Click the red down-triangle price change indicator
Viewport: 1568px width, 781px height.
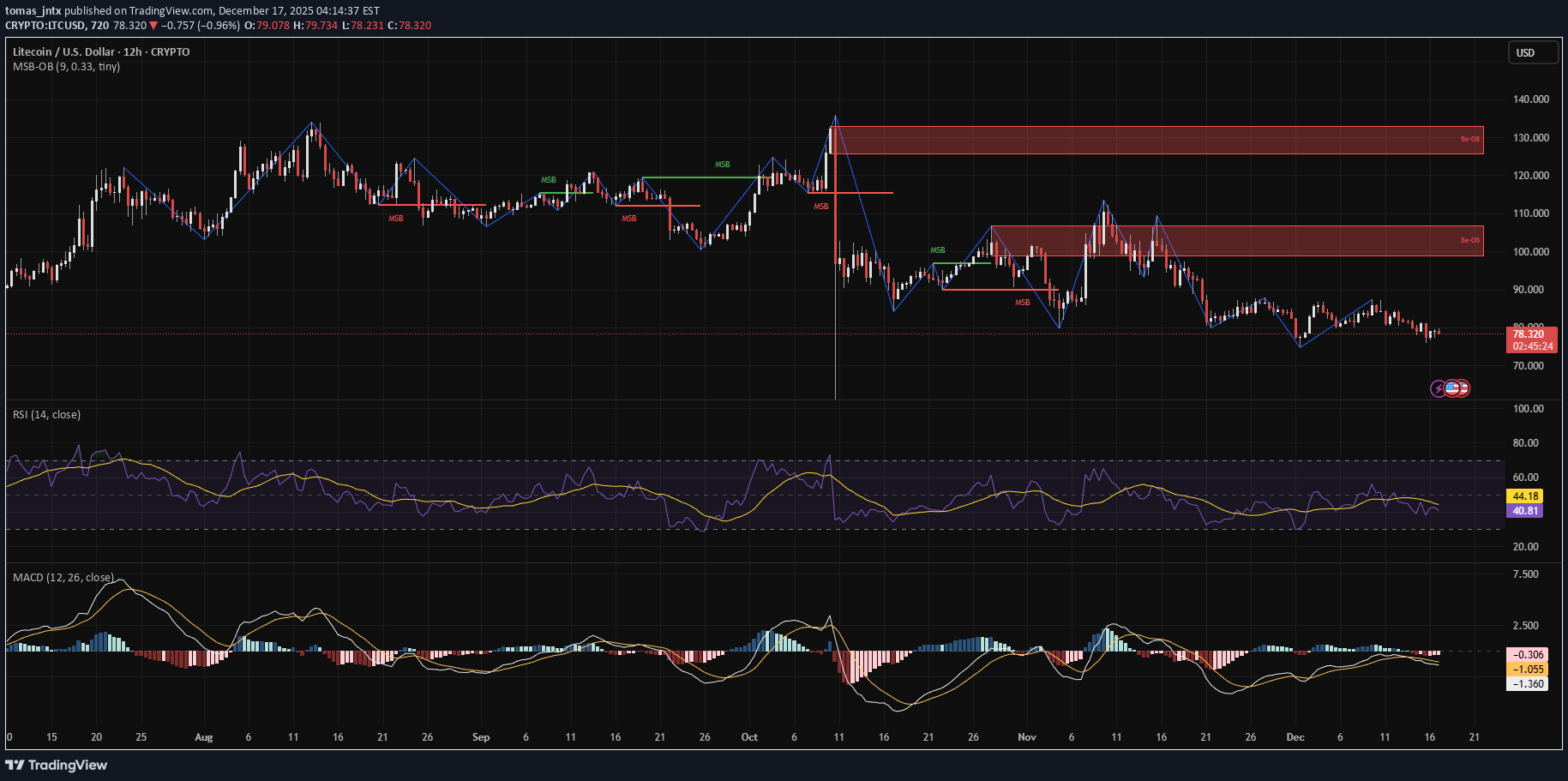coord(153,26)
